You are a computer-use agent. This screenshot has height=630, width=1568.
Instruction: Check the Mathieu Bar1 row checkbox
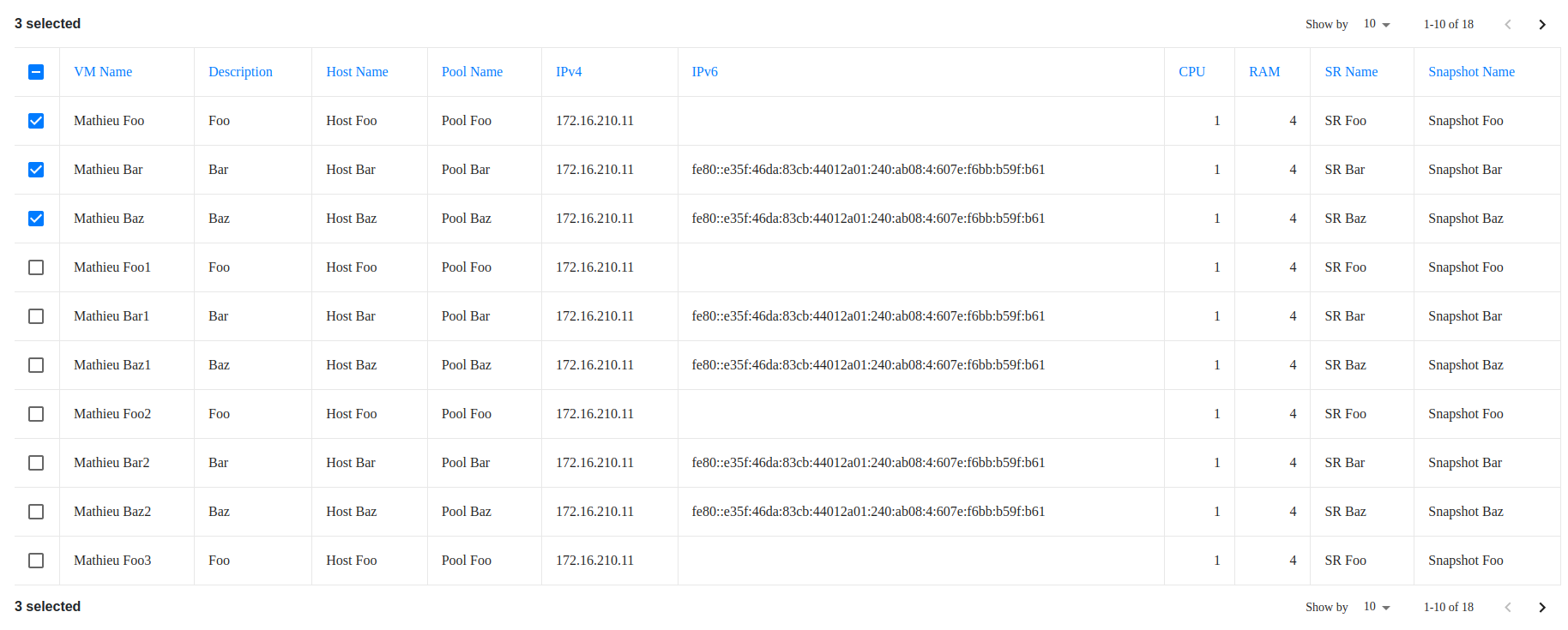(x=36, y=316)
